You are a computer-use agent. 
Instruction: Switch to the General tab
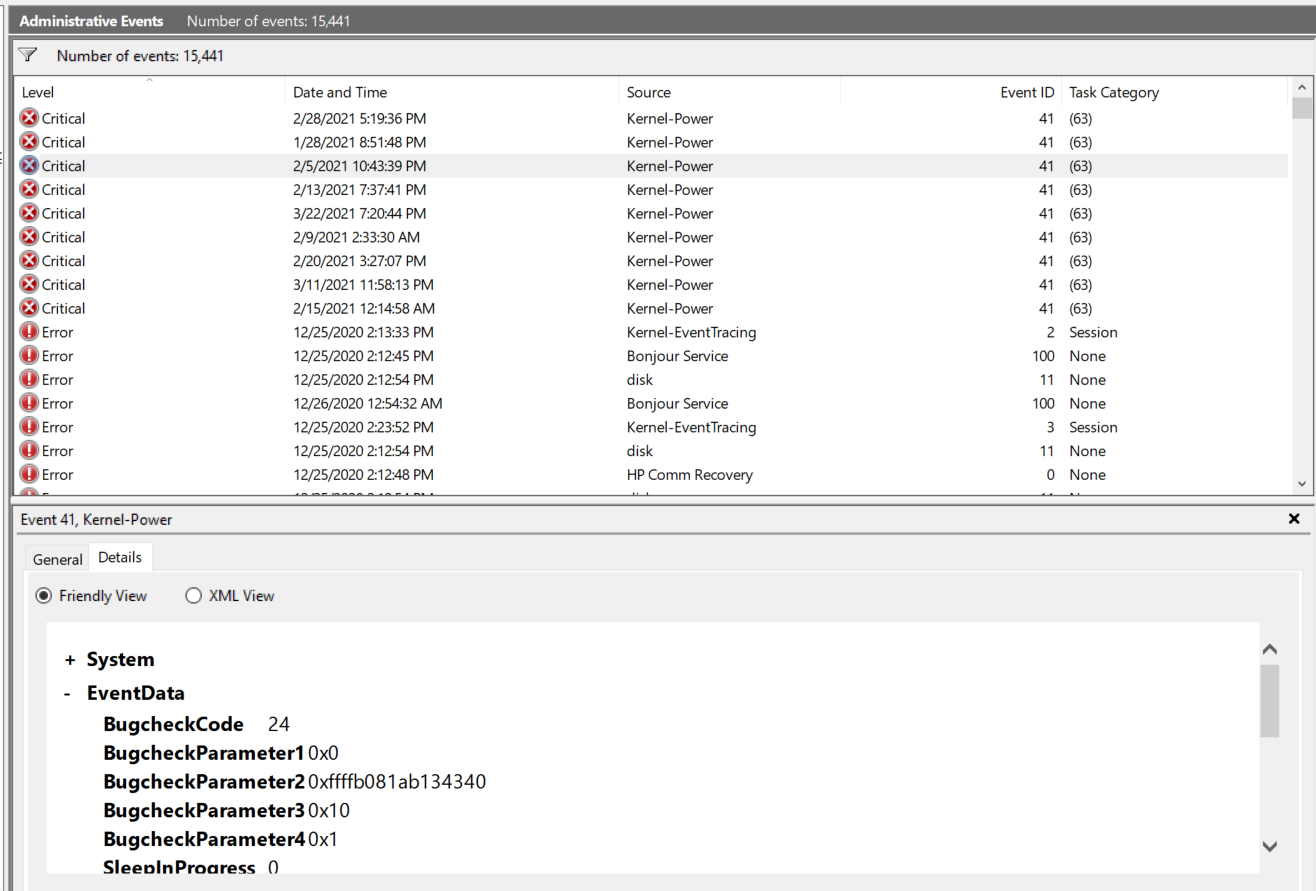(x=57, y=559)
